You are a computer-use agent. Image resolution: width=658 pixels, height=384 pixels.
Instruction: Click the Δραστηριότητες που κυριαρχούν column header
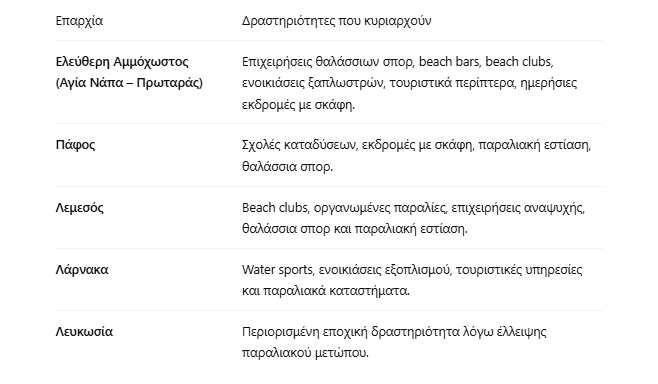(336, 21)
